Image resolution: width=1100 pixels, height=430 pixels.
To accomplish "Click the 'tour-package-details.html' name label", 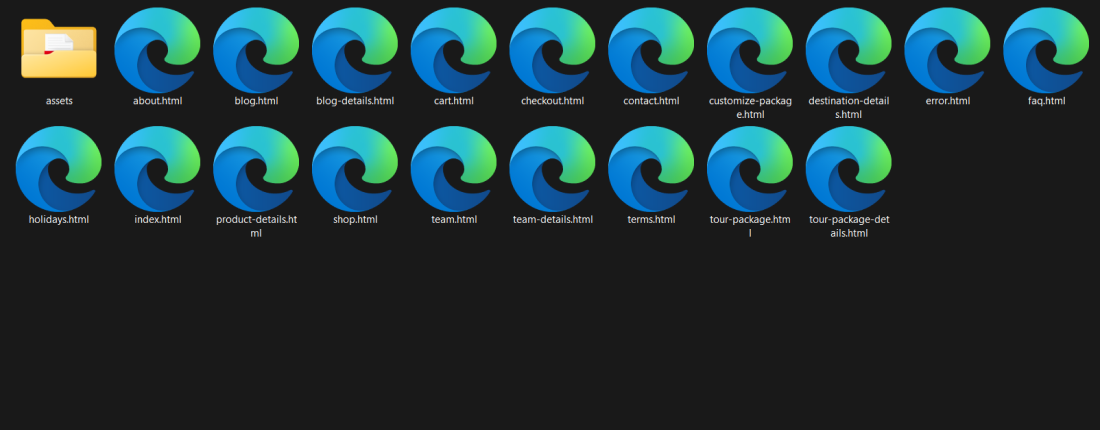I will pos(849,226).
